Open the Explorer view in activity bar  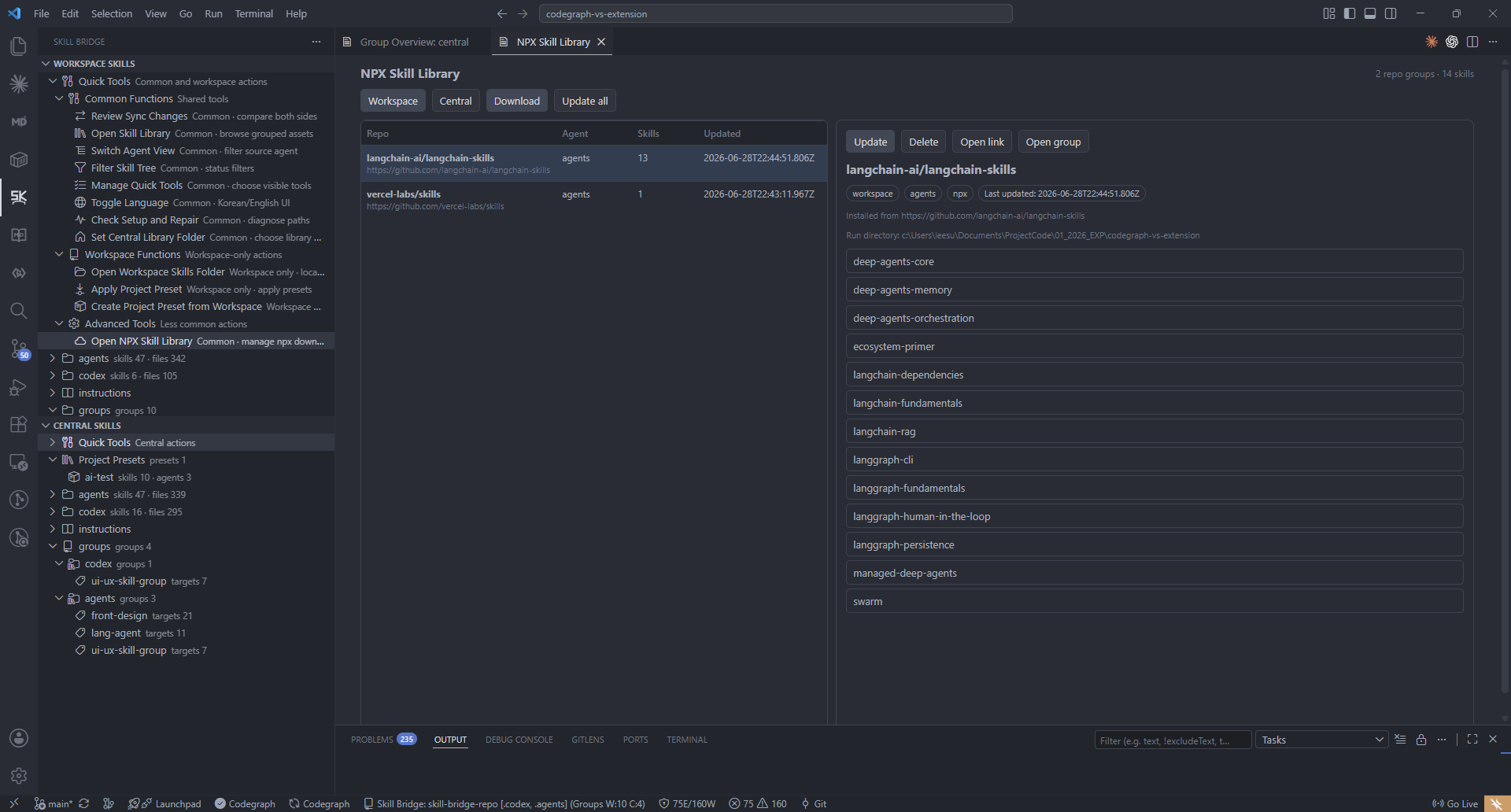click(19, 46)
